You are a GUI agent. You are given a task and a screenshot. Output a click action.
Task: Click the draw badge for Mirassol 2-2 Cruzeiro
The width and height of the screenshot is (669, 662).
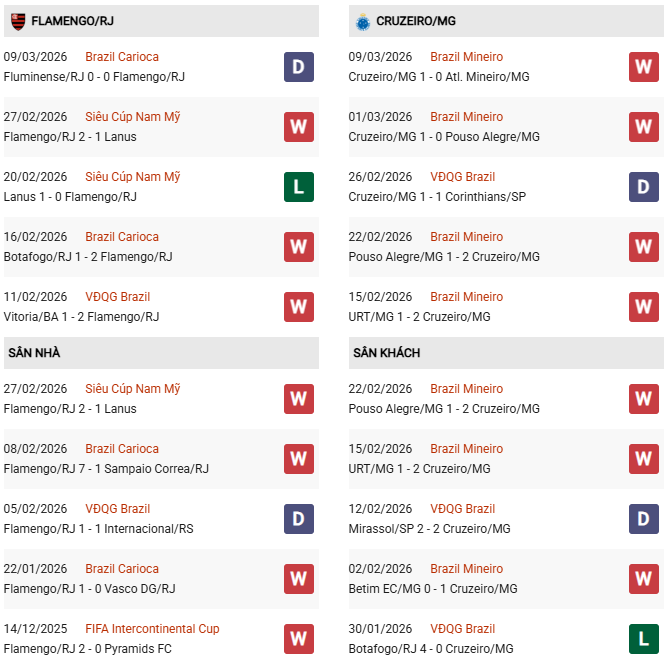pyautogui.click(x=644, y=519)
